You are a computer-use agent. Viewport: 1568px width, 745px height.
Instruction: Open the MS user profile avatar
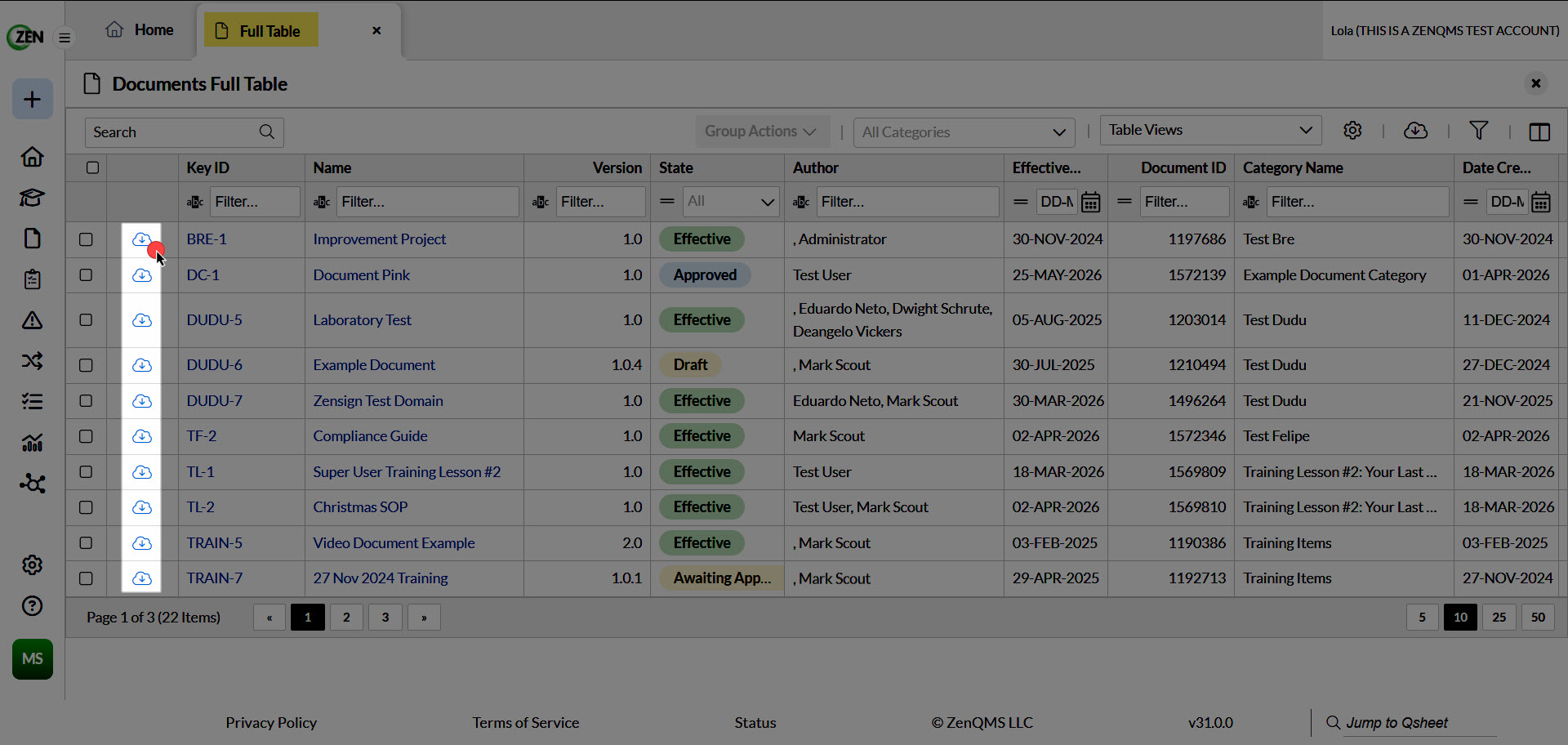[33, 659]
